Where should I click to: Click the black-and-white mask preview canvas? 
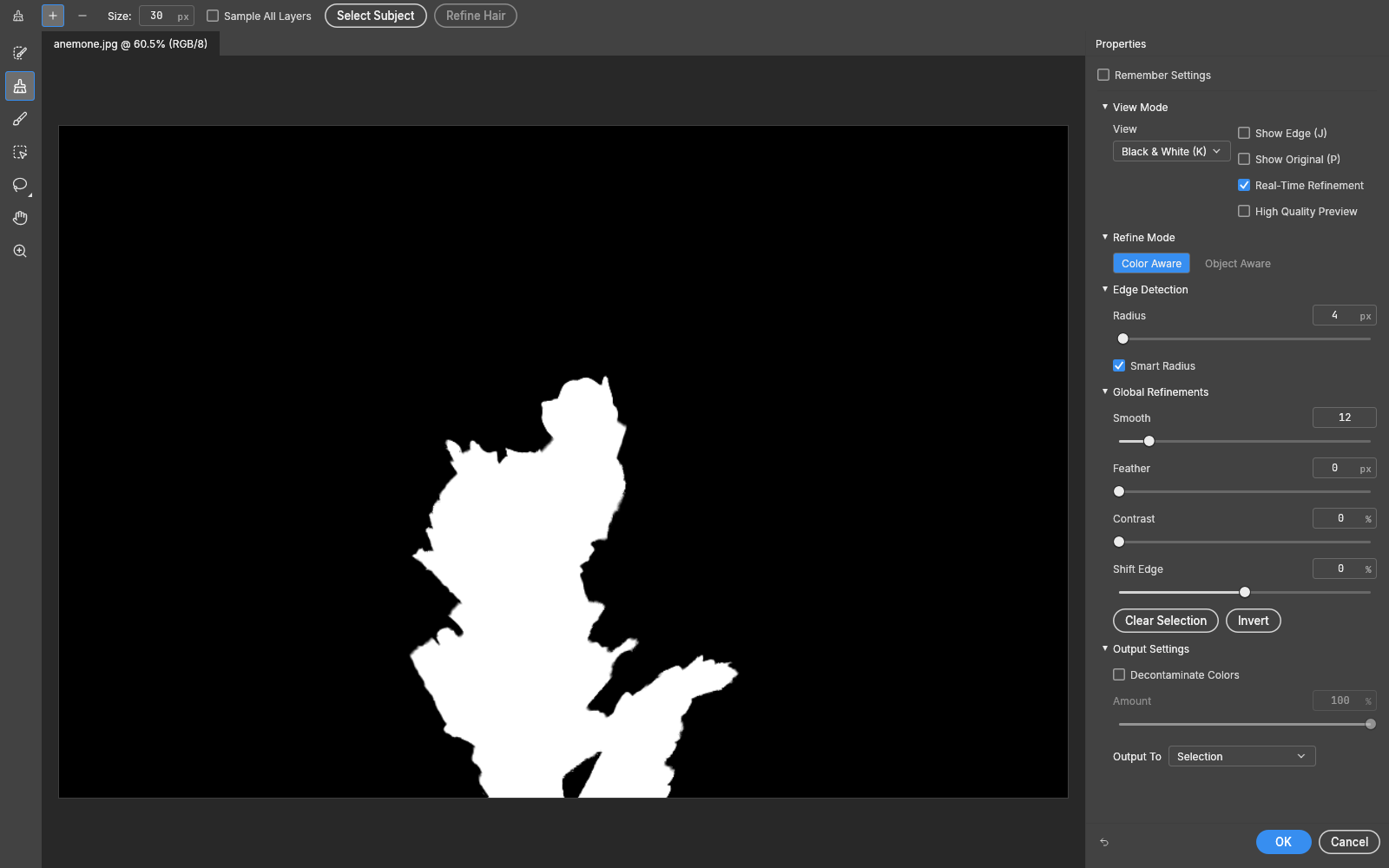pos(563,462)
